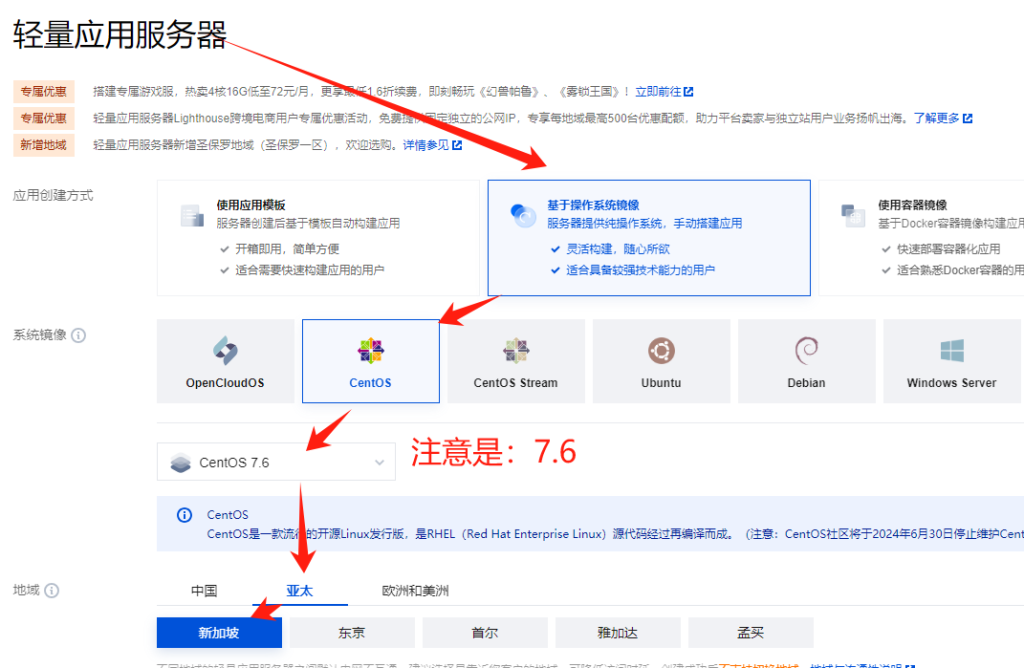Click the info icon beside 地域
The image size is (1024, 668).
(x=52, y=590)
